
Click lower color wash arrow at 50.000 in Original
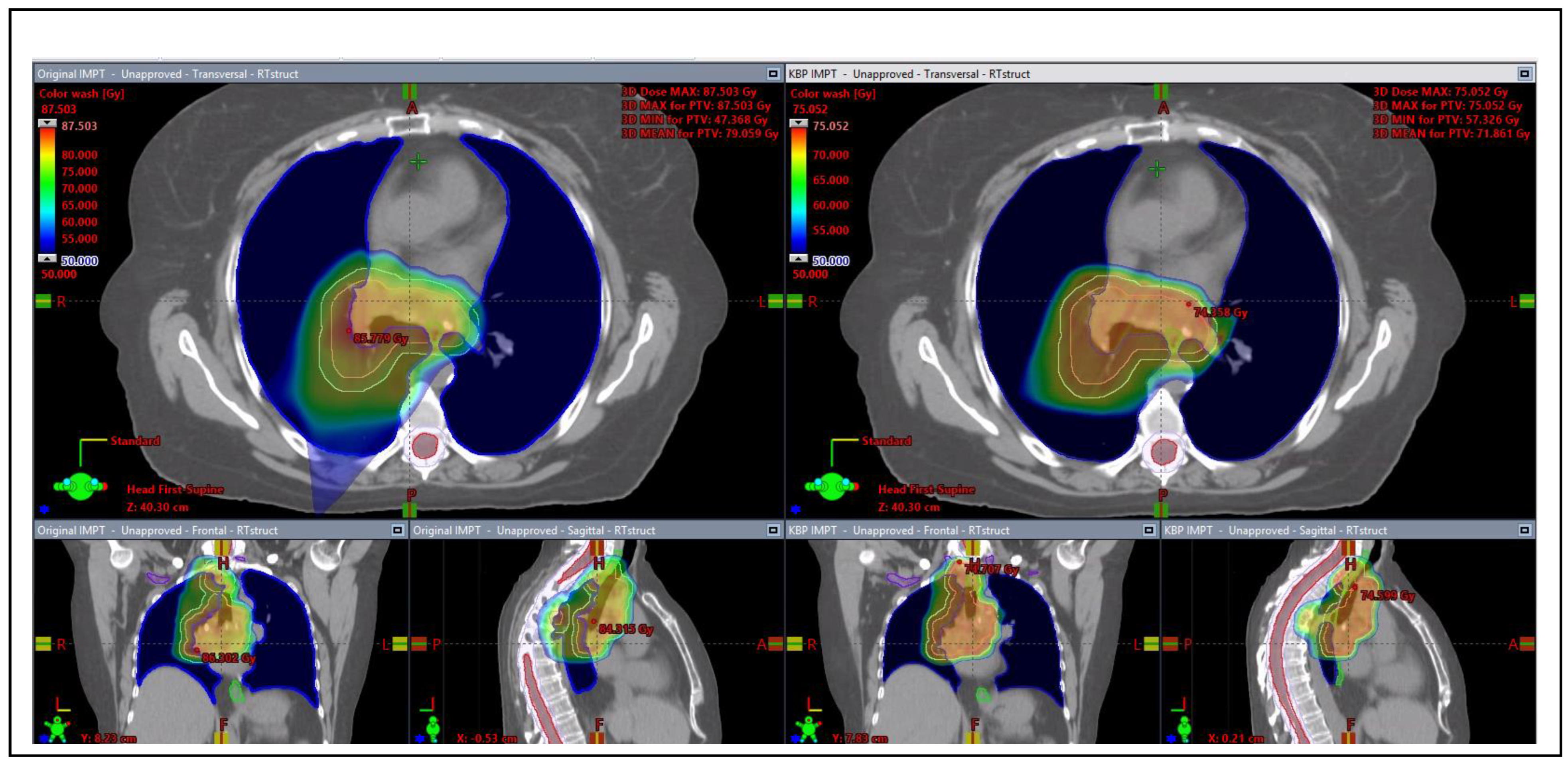click(x=47, y=259)
